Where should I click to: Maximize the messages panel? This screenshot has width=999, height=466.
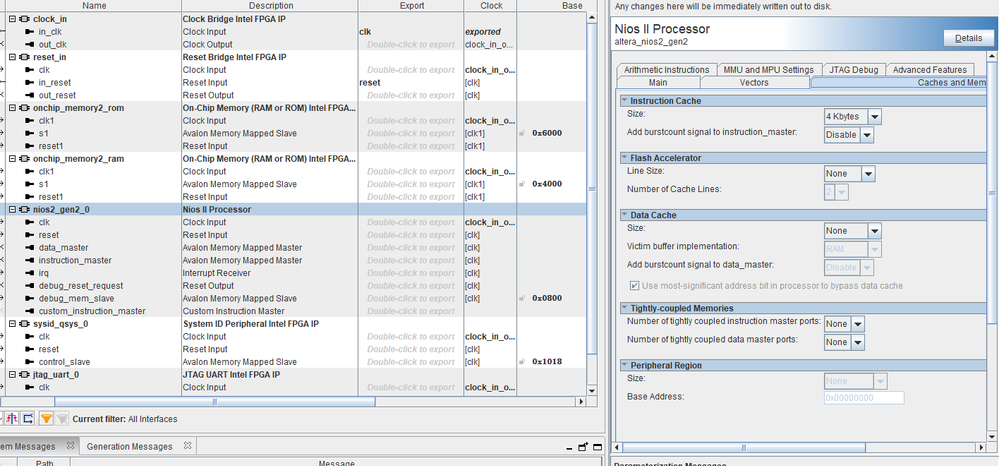pyautogui.click(x=598, y=447)
